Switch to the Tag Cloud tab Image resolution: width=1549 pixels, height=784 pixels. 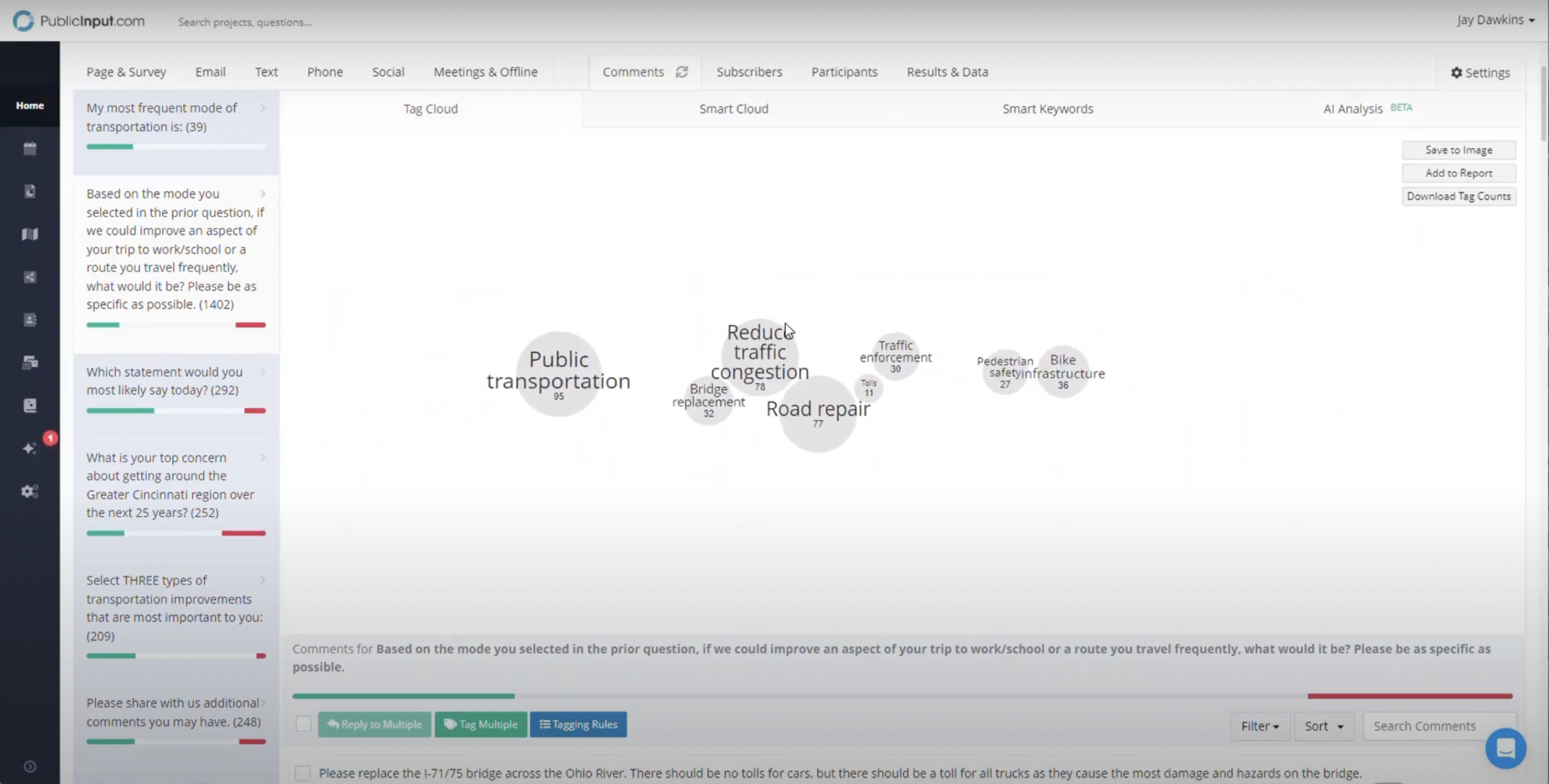click(431, 108)
